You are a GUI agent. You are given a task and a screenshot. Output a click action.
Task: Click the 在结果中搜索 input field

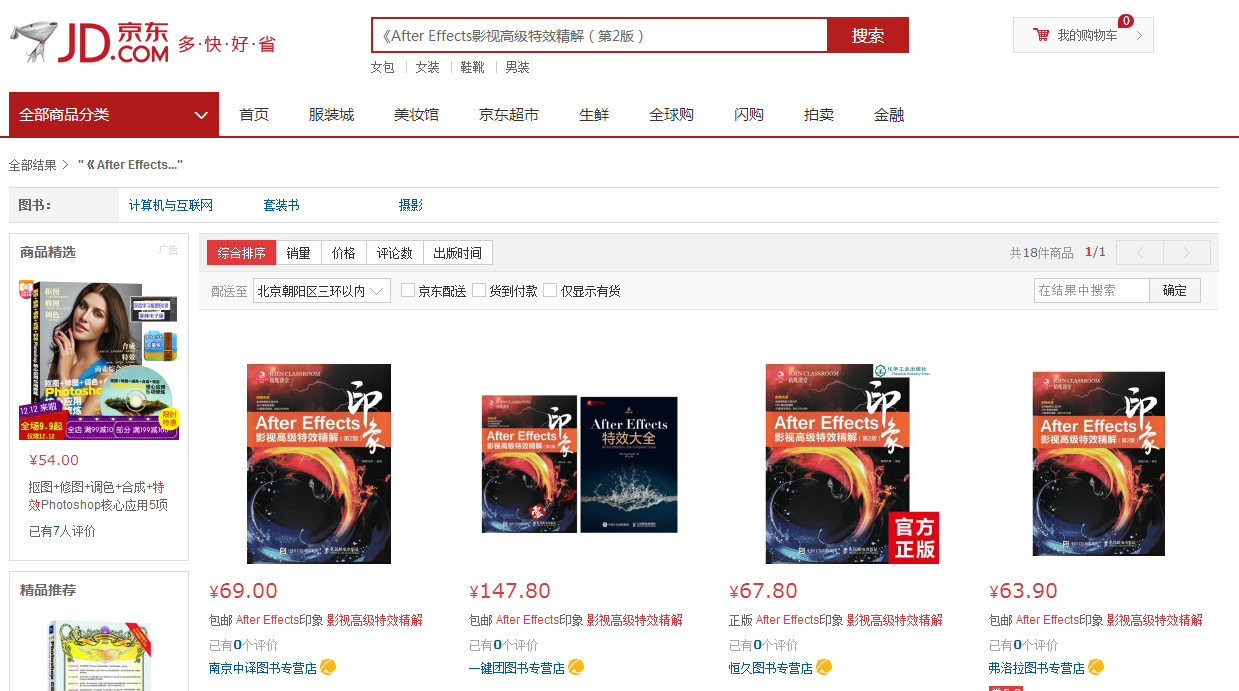pos(1091,290)
